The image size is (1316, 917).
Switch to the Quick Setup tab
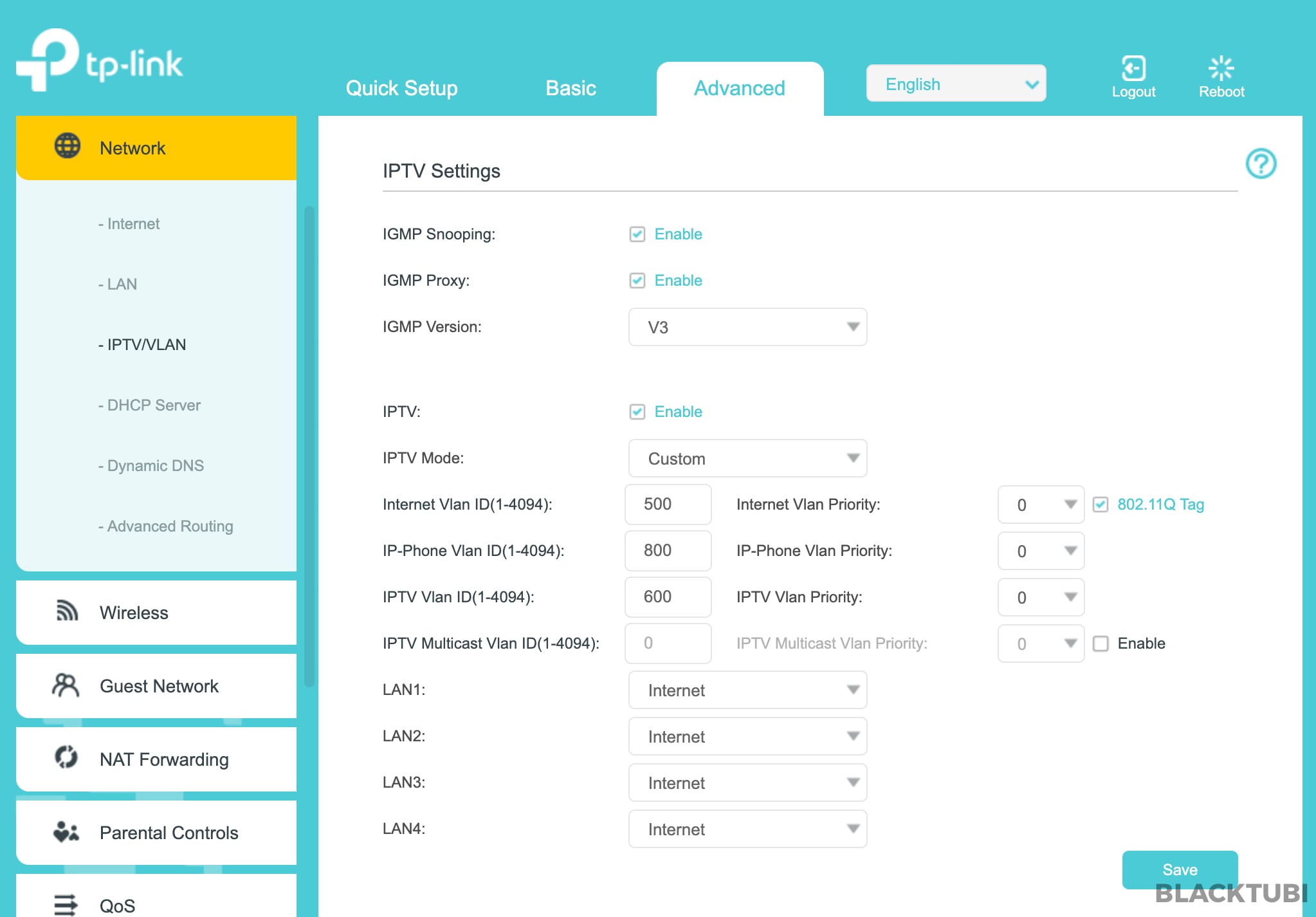[x=401, y=88]
